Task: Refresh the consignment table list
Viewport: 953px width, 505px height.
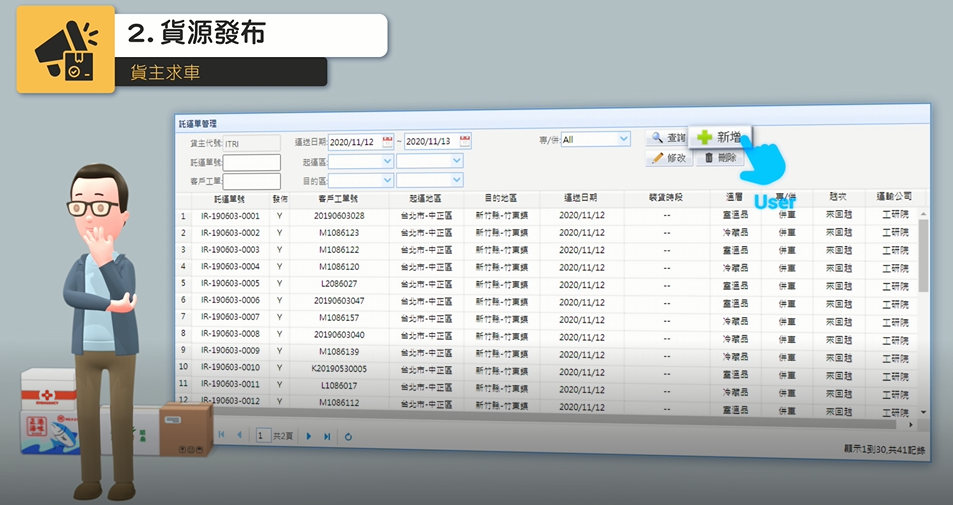Action: 348,436
